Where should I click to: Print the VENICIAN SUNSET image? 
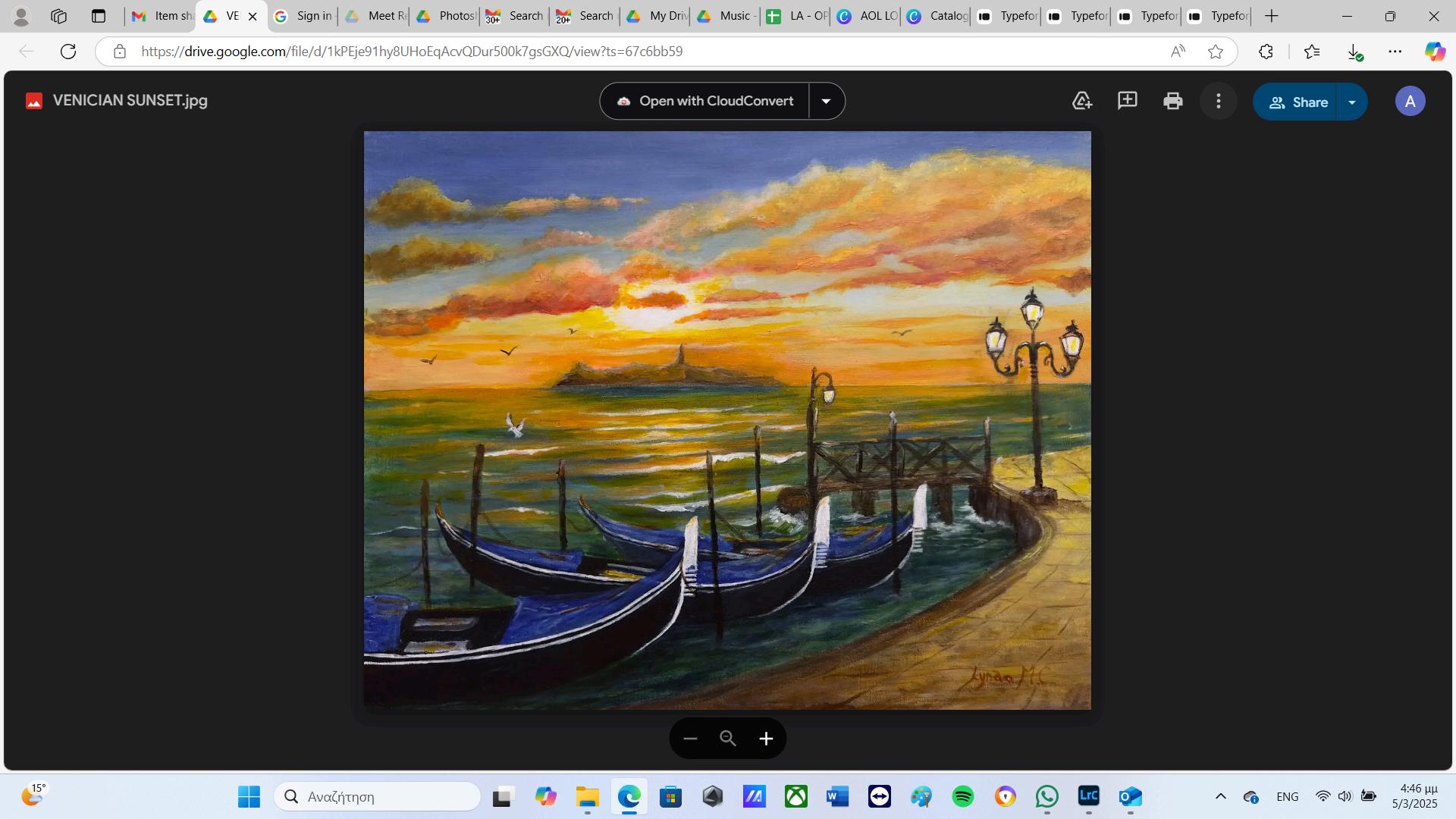[1173, 101]
